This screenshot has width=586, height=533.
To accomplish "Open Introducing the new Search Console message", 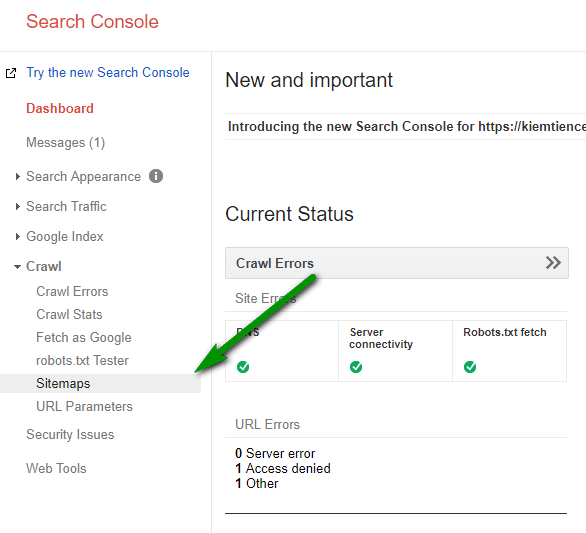I will pyautogui.click(x=407, y=127).
